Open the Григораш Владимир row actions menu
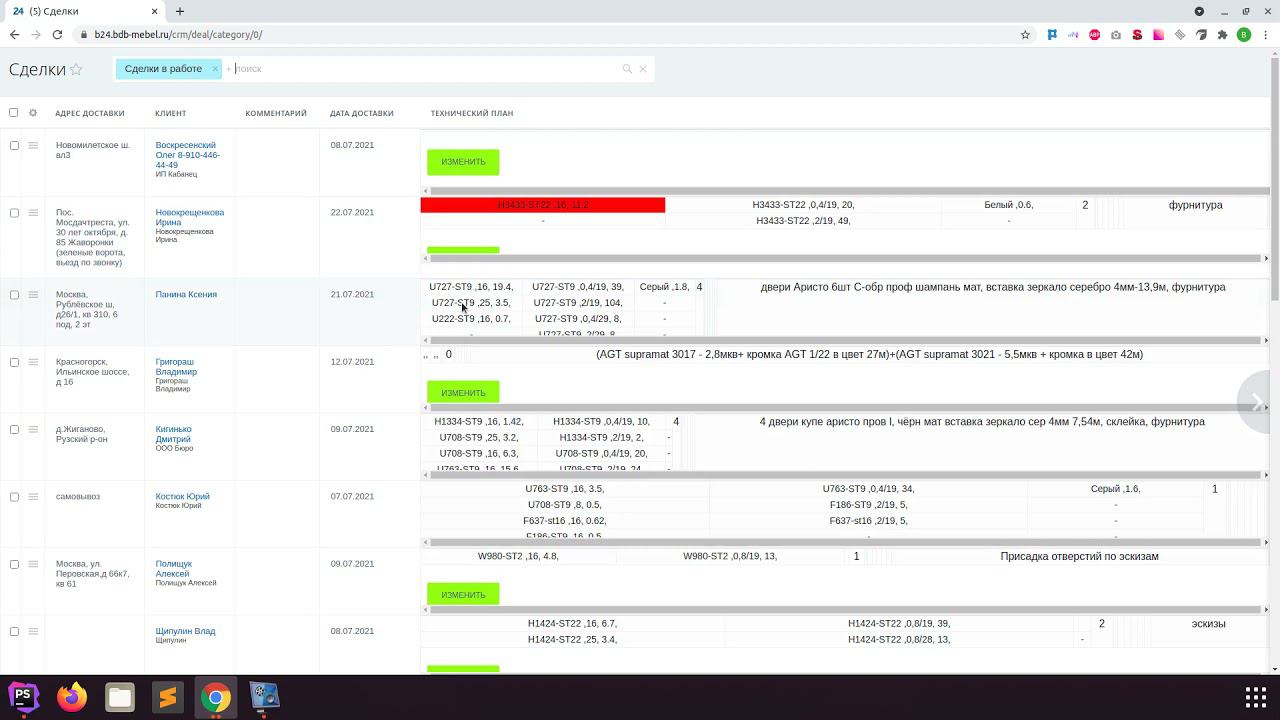The image size is (1280, 720). [x=33, y=362]
